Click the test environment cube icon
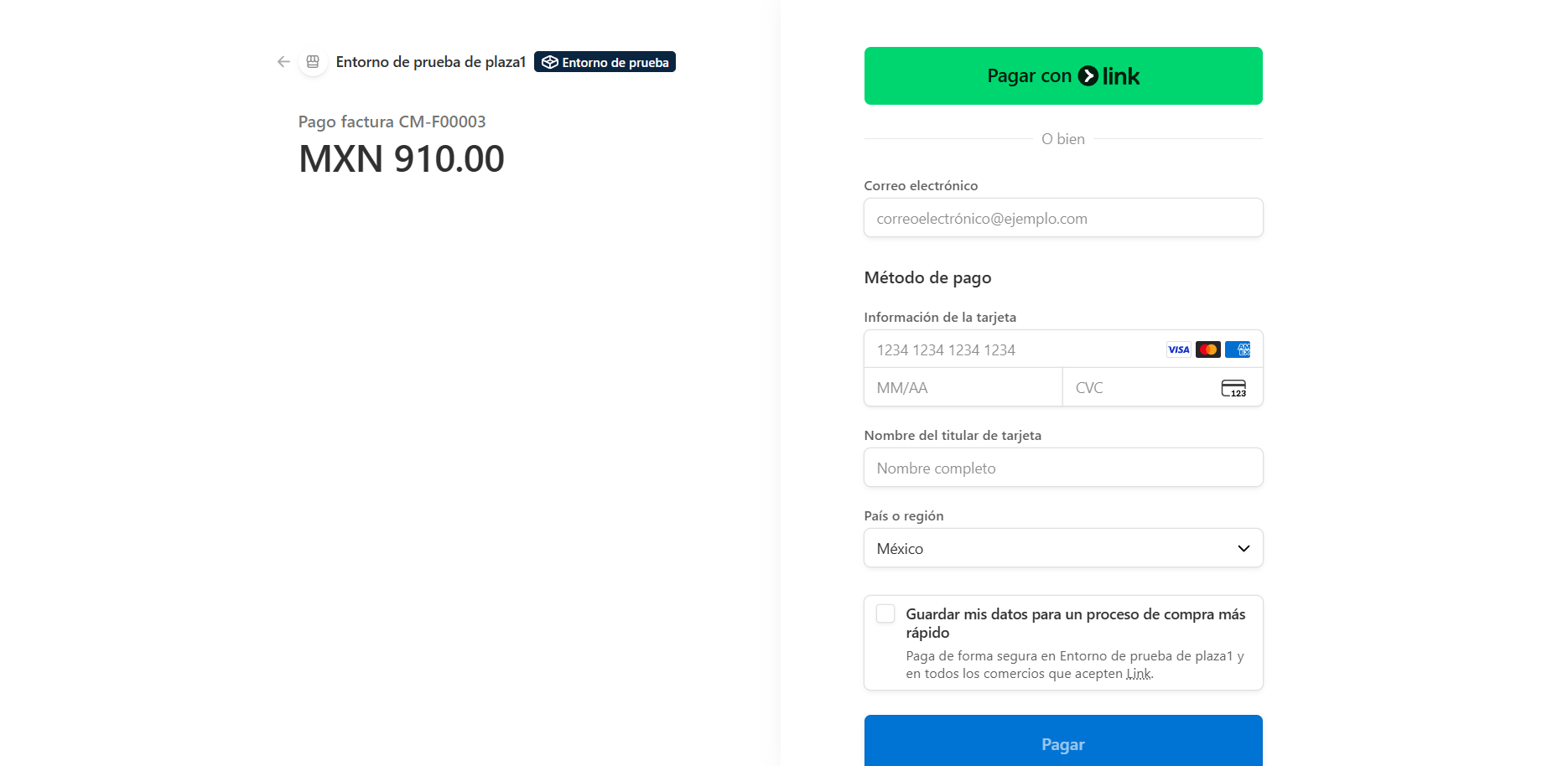The height and width of the screenshot is (766, 1568). (550, 62)
